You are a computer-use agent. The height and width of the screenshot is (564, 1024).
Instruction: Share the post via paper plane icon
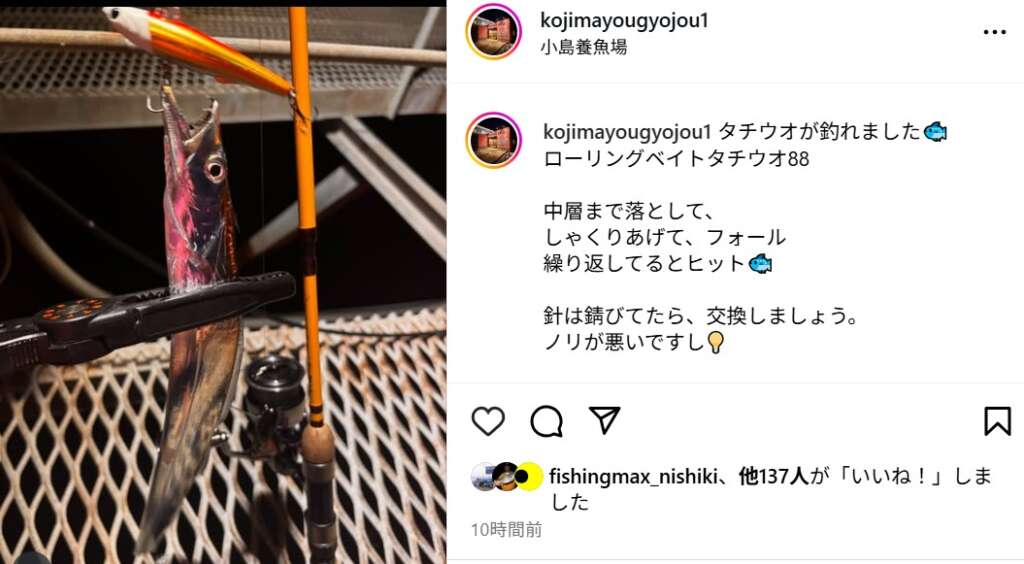coord(604,420)
